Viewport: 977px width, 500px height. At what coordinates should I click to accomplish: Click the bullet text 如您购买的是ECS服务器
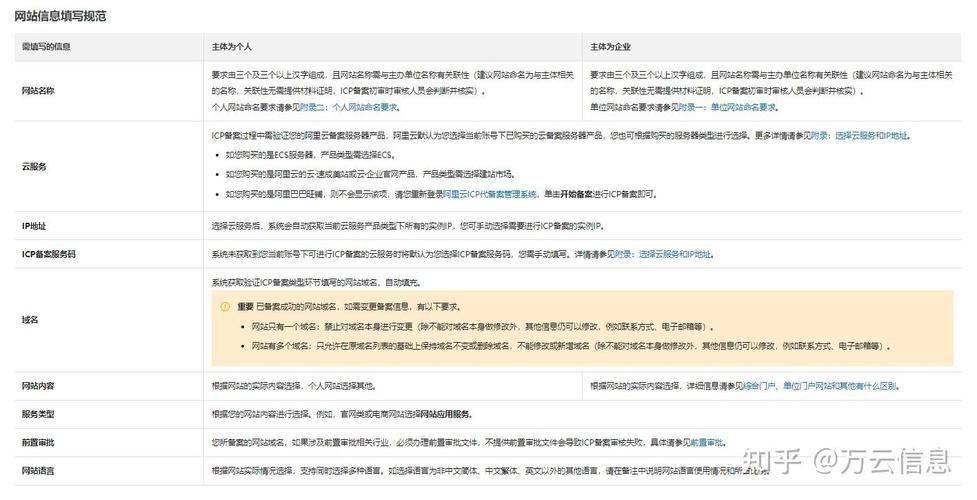(310, 155)
